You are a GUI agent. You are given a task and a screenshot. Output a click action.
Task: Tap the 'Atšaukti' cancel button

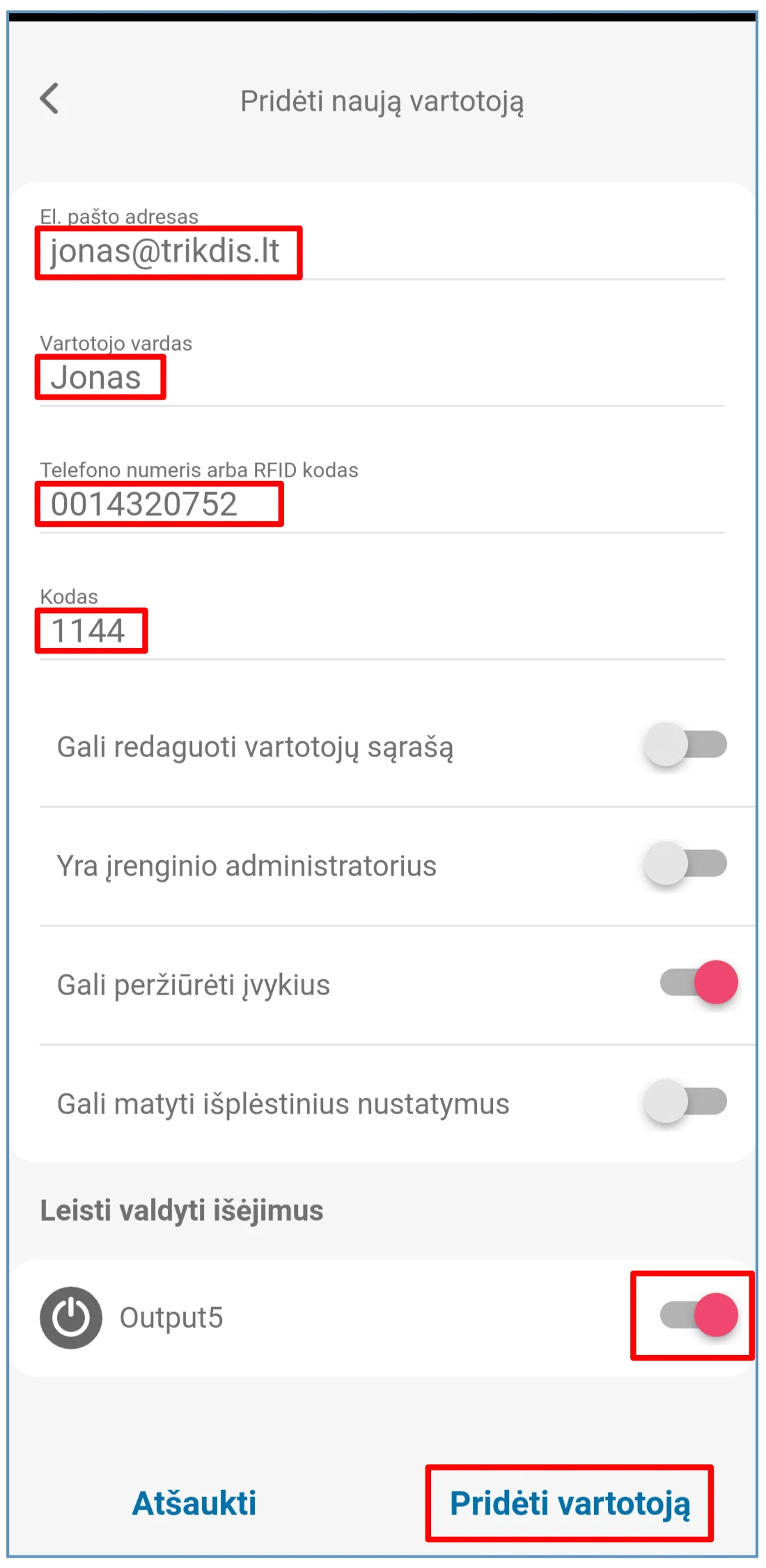[x=194, y=1503]
